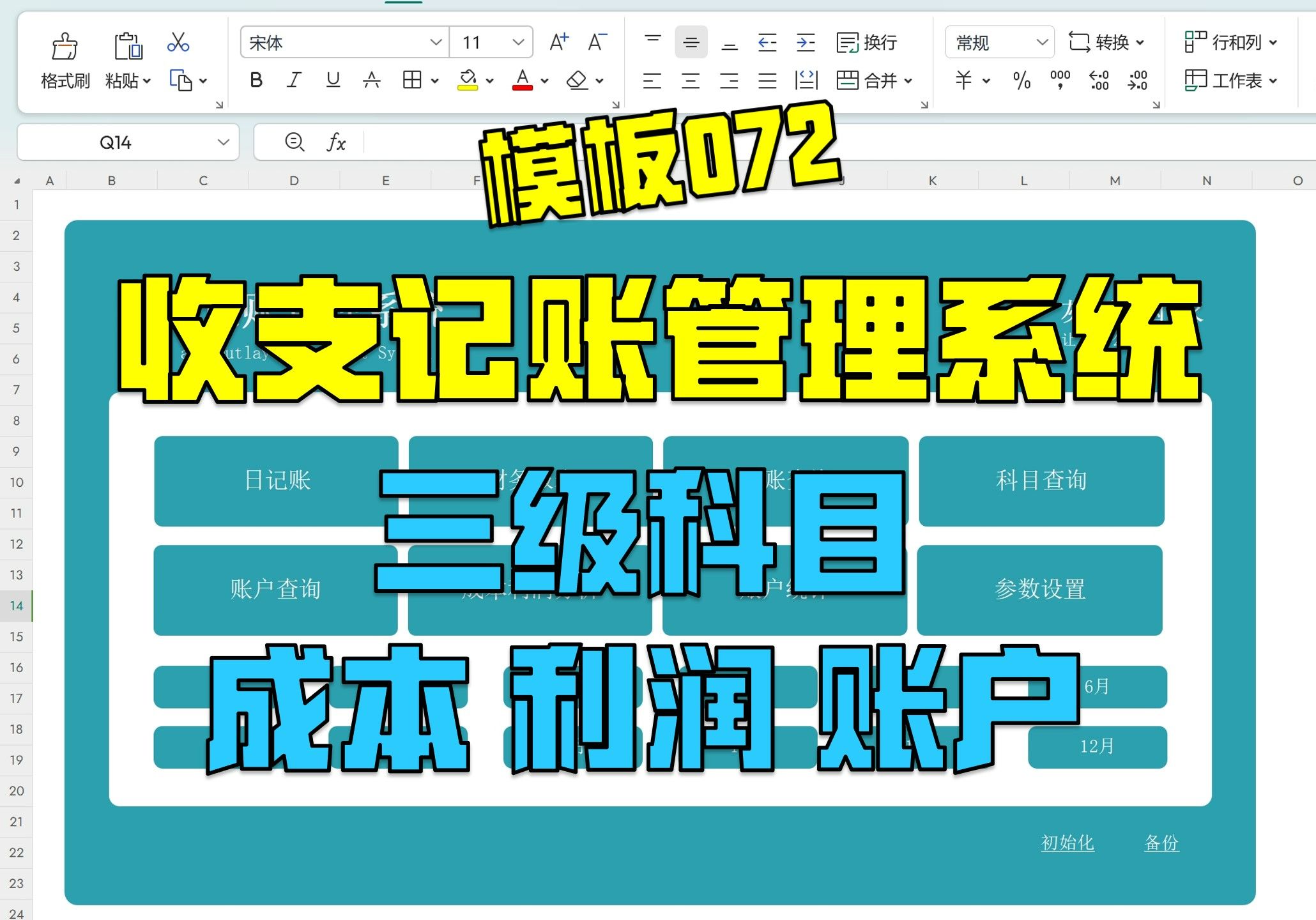Click the percent style icon
1316x920 pixels.
point(1021,80)
